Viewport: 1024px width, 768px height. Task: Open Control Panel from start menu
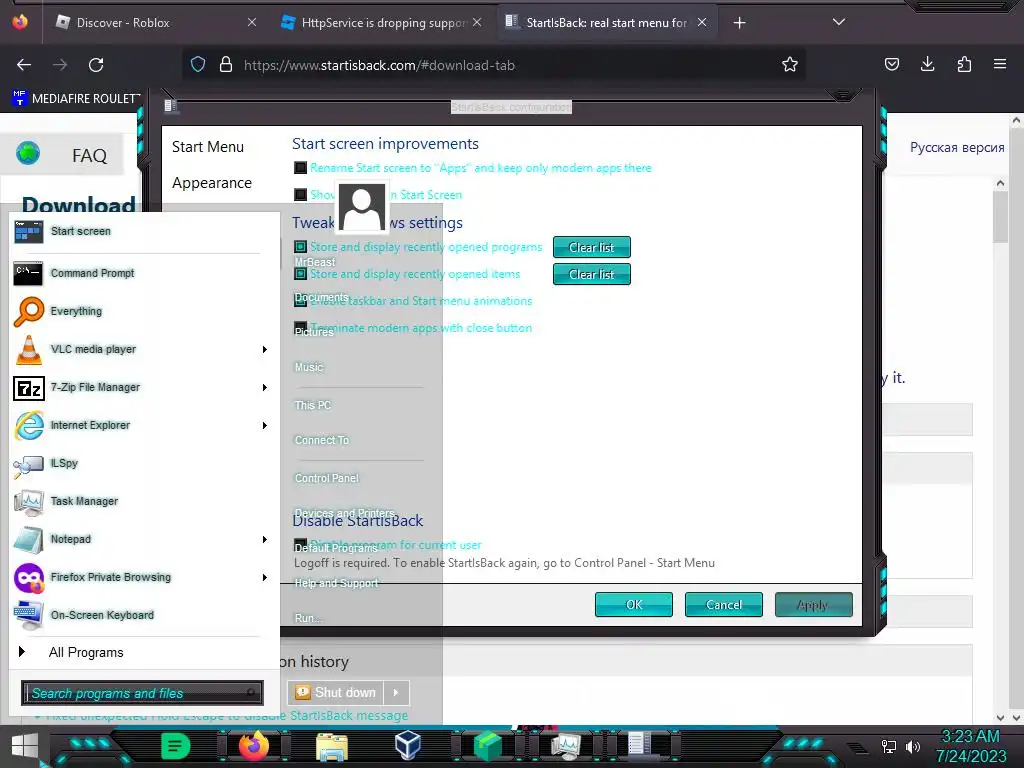(x=327, y=478)
